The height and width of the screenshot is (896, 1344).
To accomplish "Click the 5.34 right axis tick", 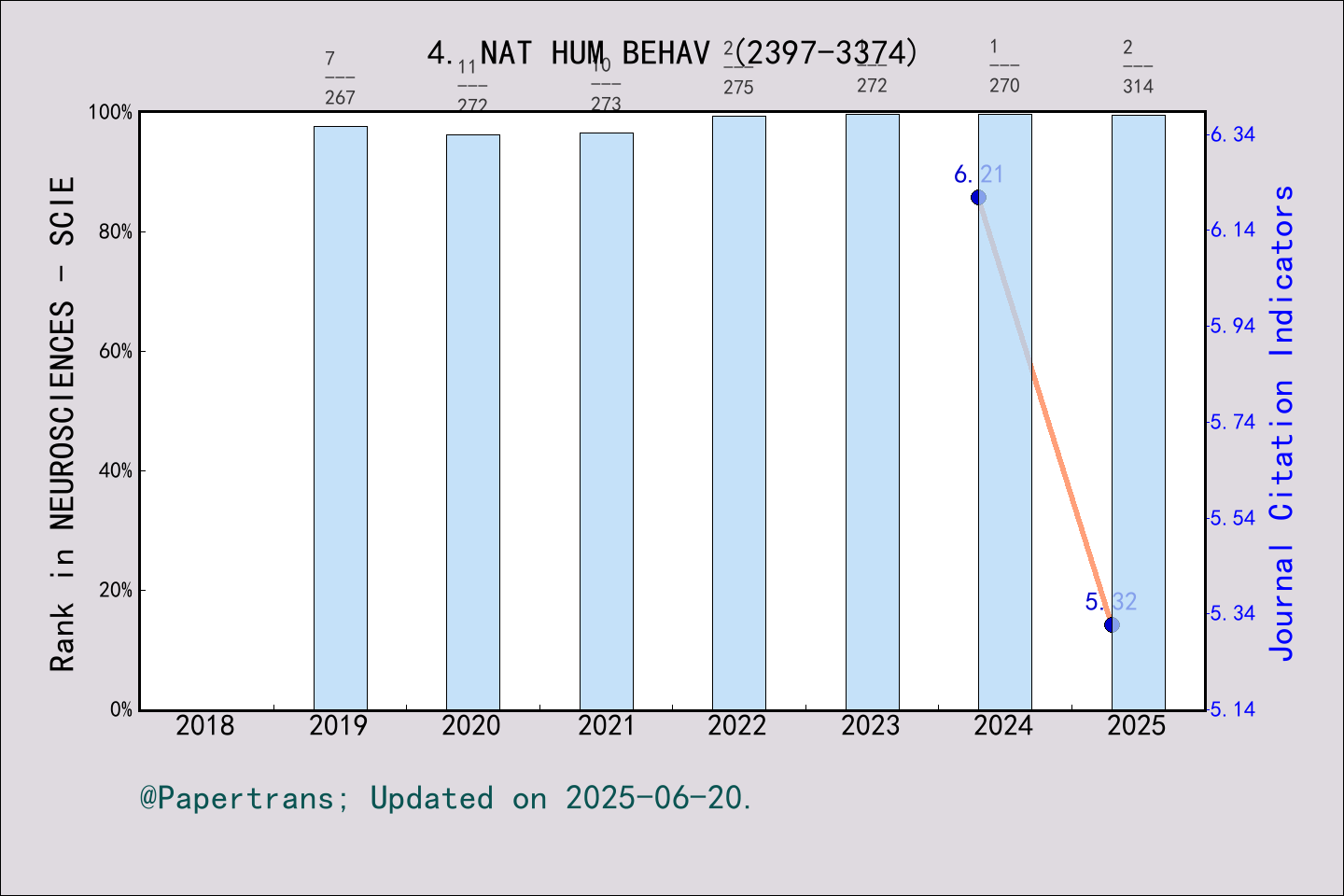I will pos(1233,613).
